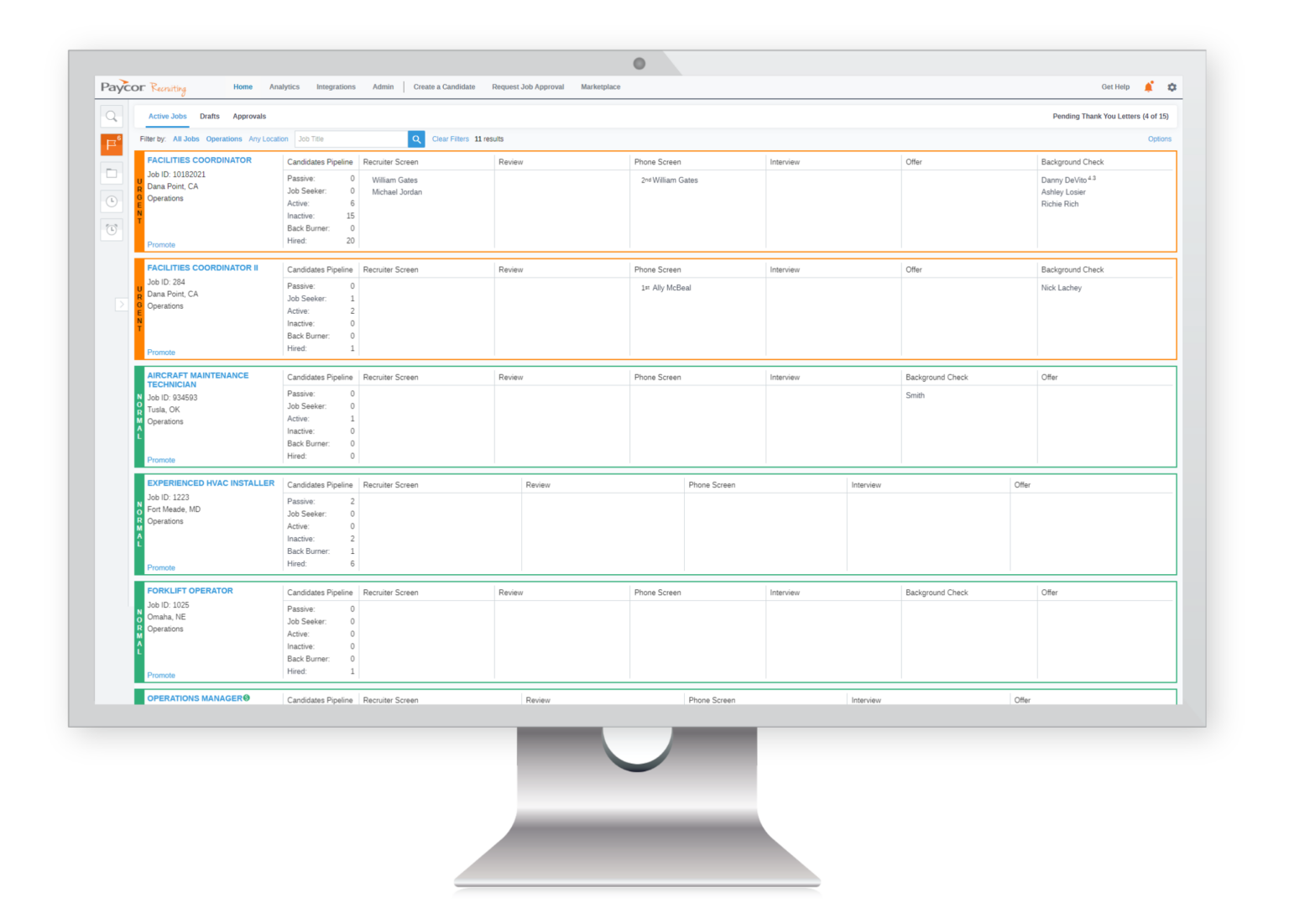View flagged urgent jobs via orange flag icon

pos(111,144)
